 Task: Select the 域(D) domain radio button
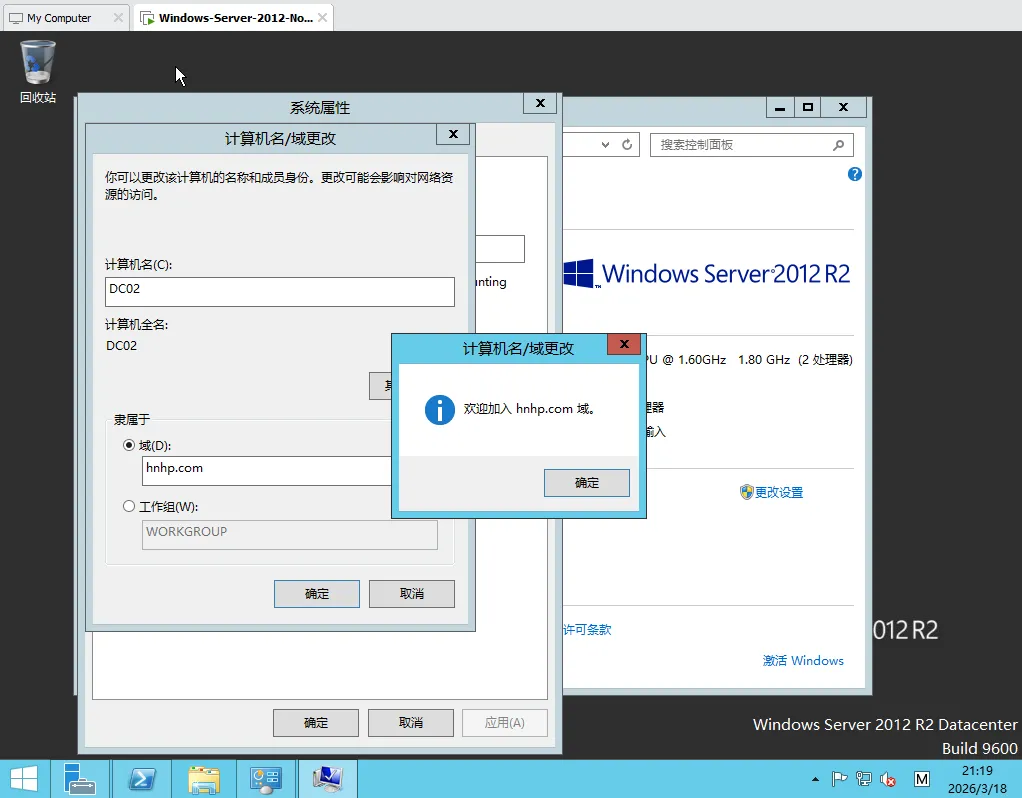pyautogui.click(x=129, y=444)
